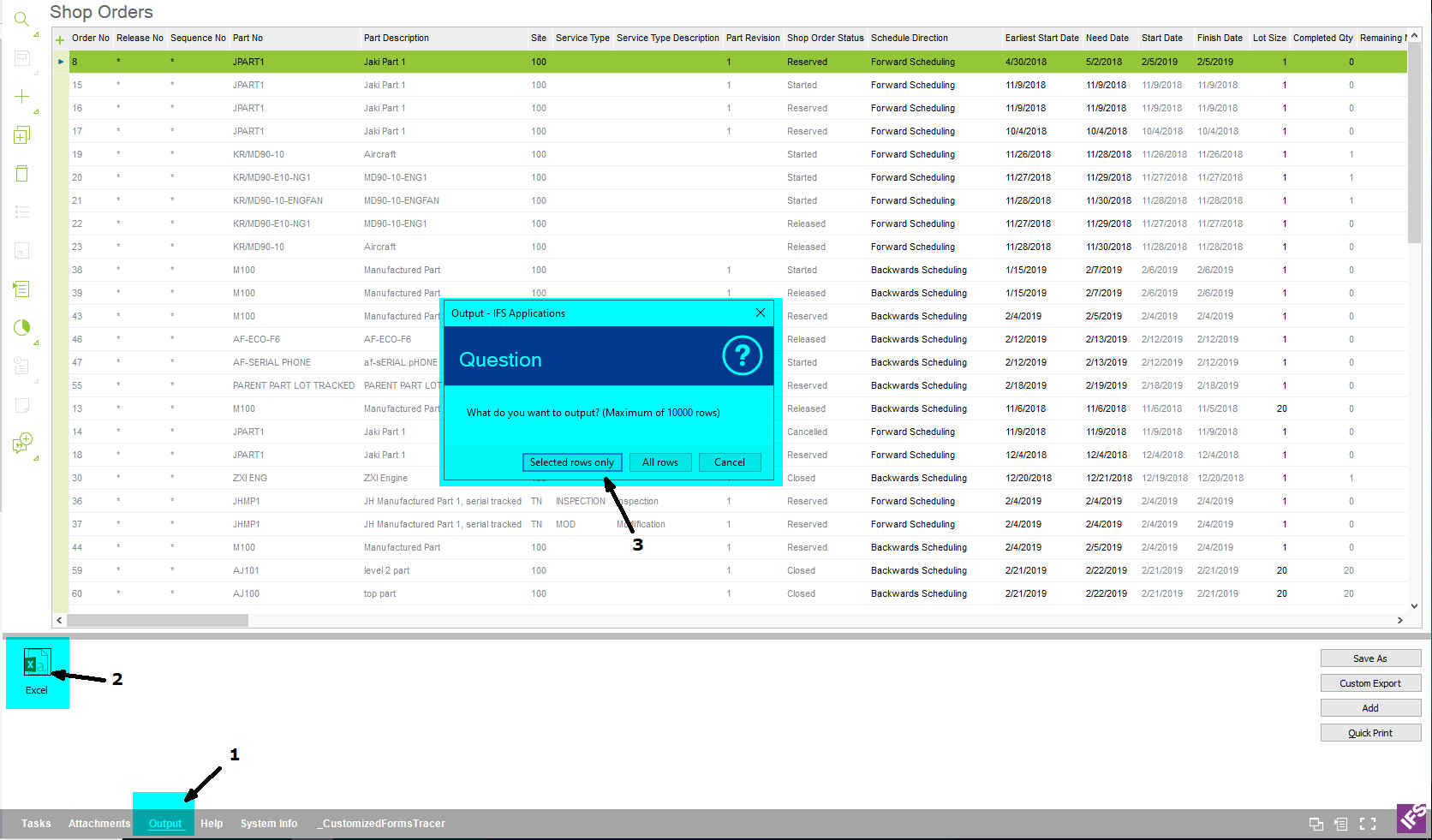
Task: Click the vertical scrollbar up arrow
Action: point(1414,35)
